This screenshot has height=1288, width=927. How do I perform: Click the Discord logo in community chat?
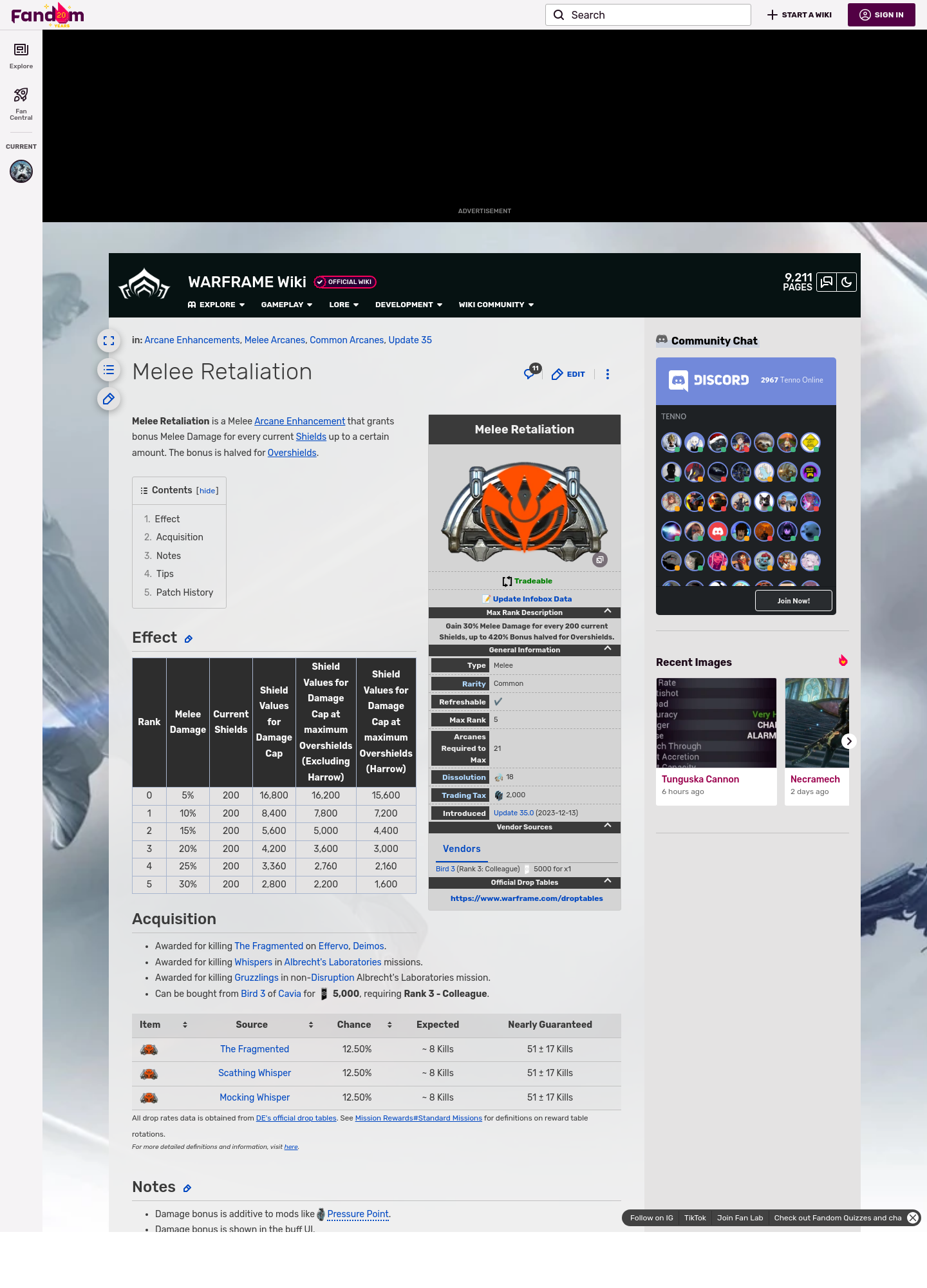tap(709, 381)
